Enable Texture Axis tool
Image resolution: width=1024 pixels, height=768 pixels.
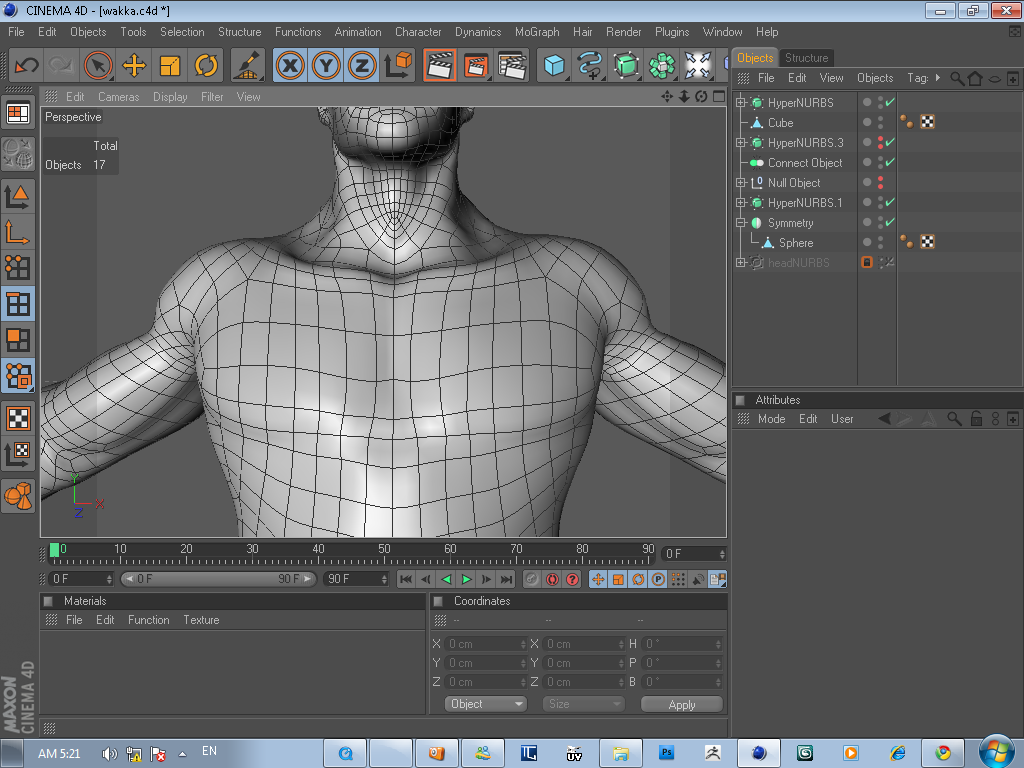point(18,454)
